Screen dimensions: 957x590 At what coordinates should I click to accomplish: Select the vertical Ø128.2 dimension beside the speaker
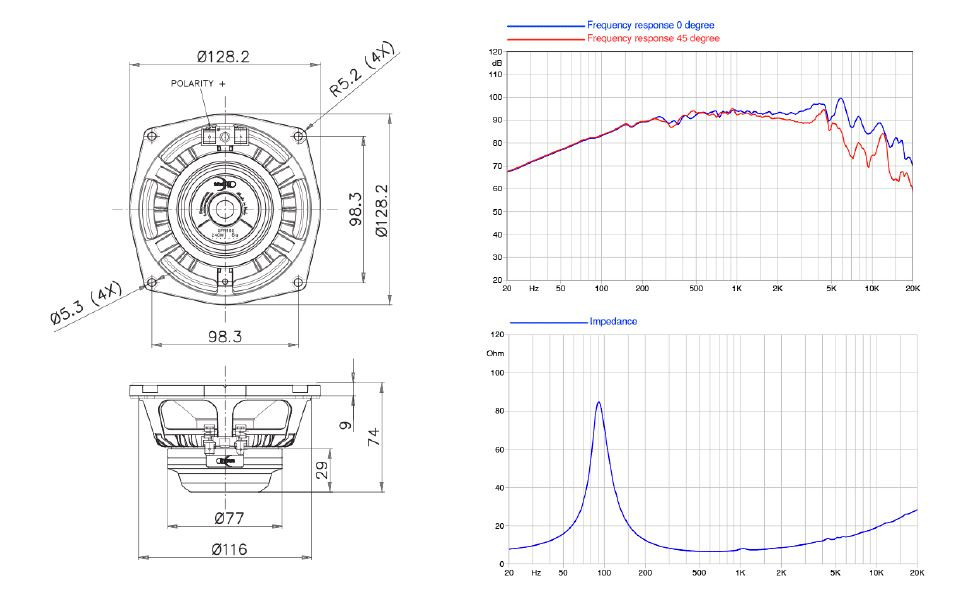381,211
